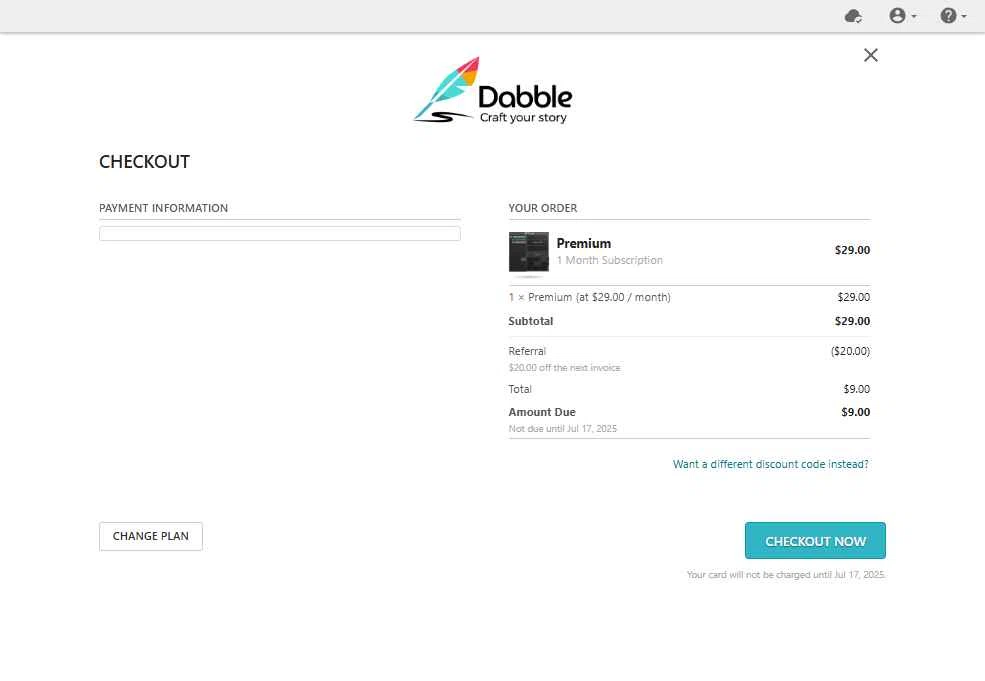
Task: Click the Premium plan thumbnail image
Action: [528, 252]
